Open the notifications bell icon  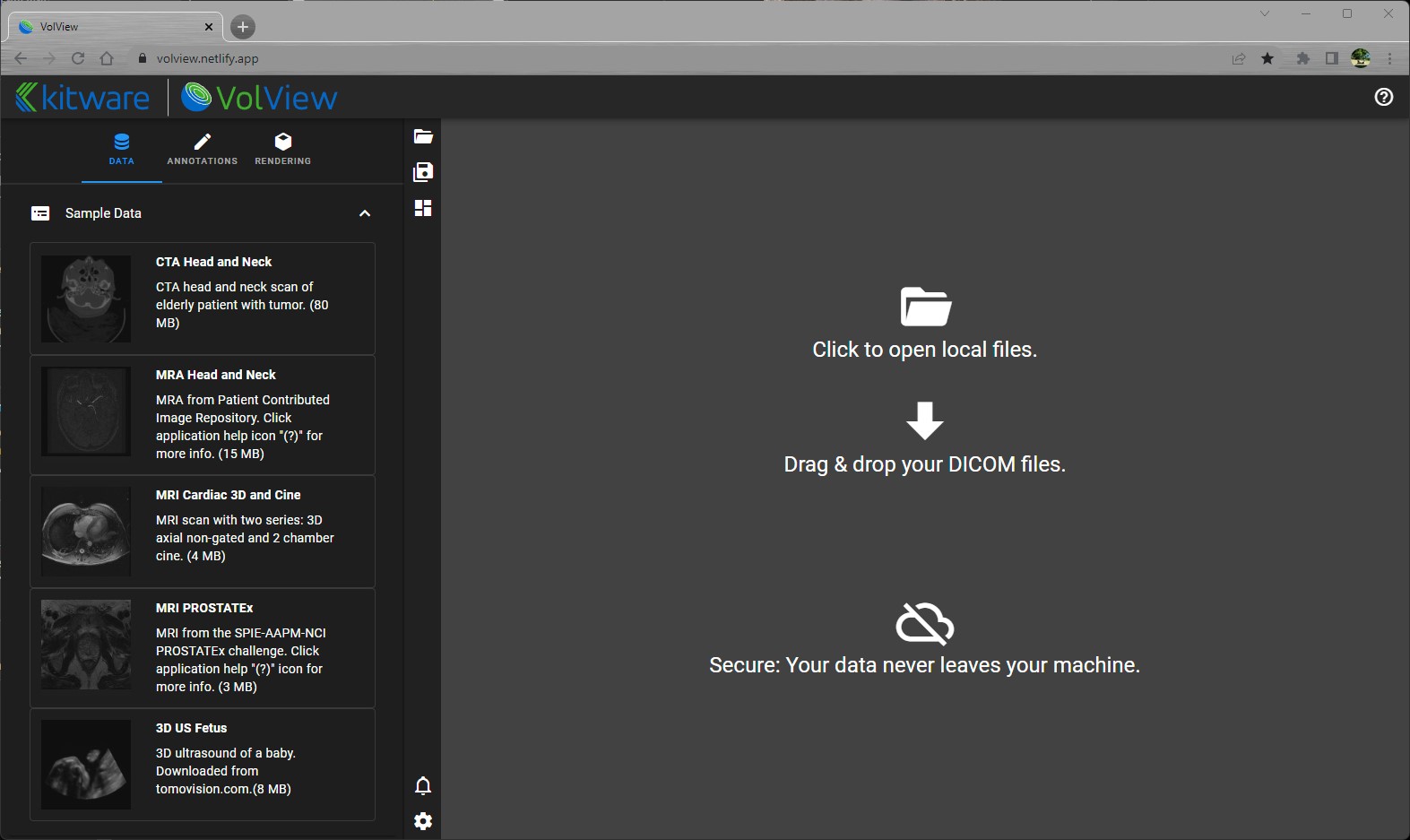point(423,786)
